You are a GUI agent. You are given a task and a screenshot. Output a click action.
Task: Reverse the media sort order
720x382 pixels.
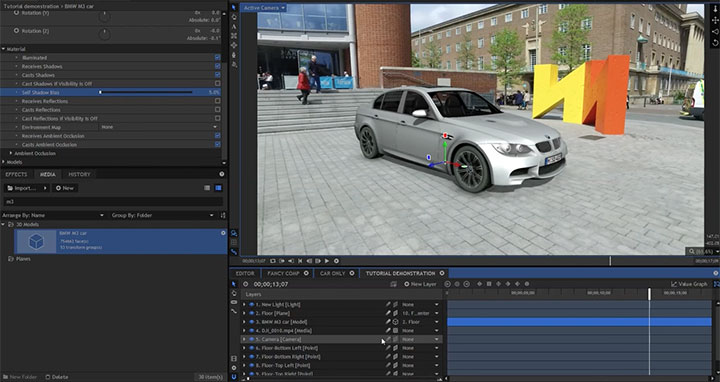[x=223, y=215]
